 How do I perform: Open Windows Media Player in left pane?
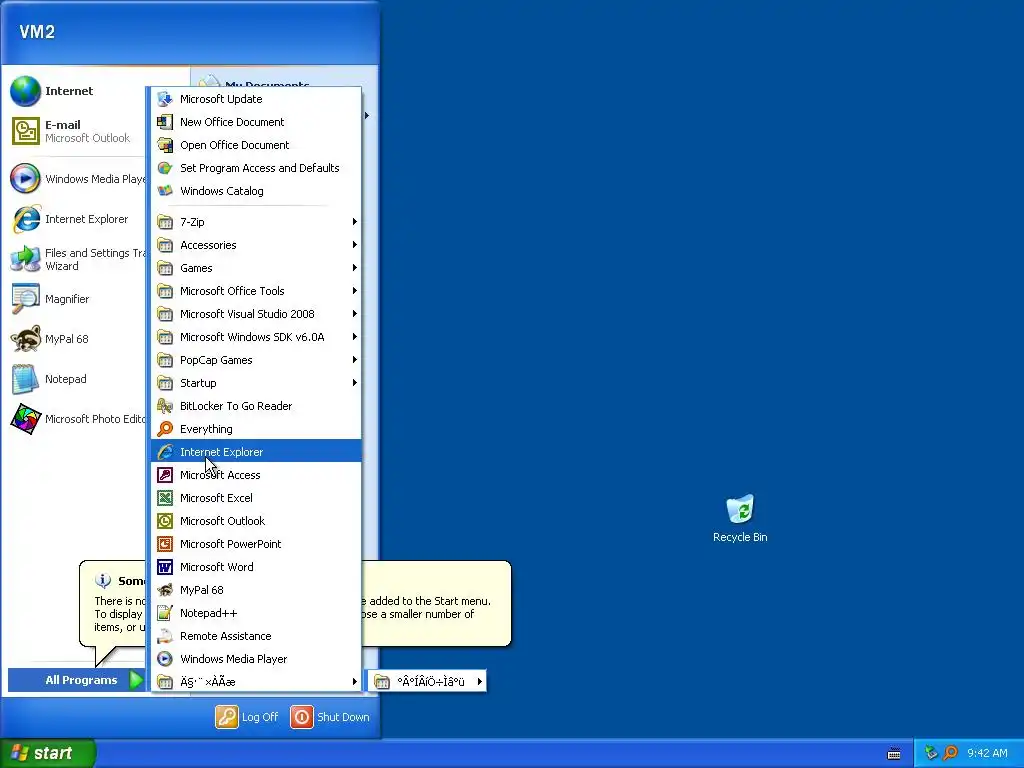point(75,179)
